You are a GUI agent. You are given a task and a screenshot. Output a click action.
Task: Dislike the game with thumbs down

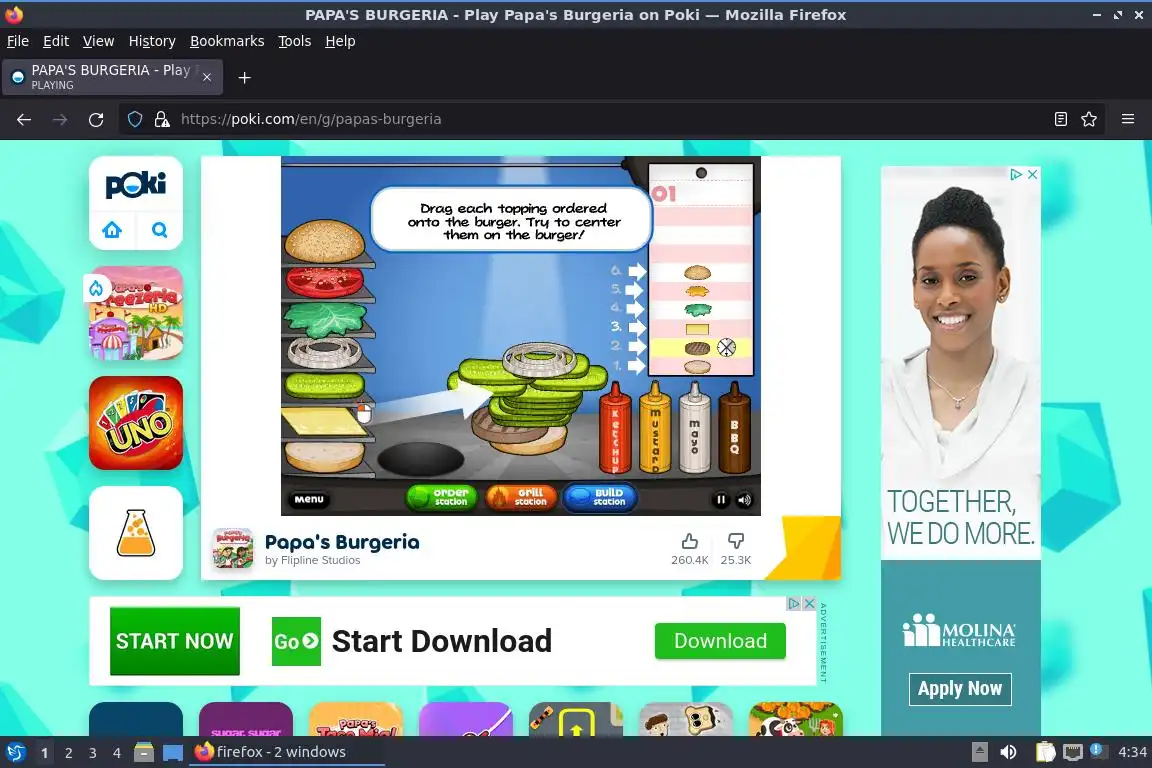click(x=735, y=542)
